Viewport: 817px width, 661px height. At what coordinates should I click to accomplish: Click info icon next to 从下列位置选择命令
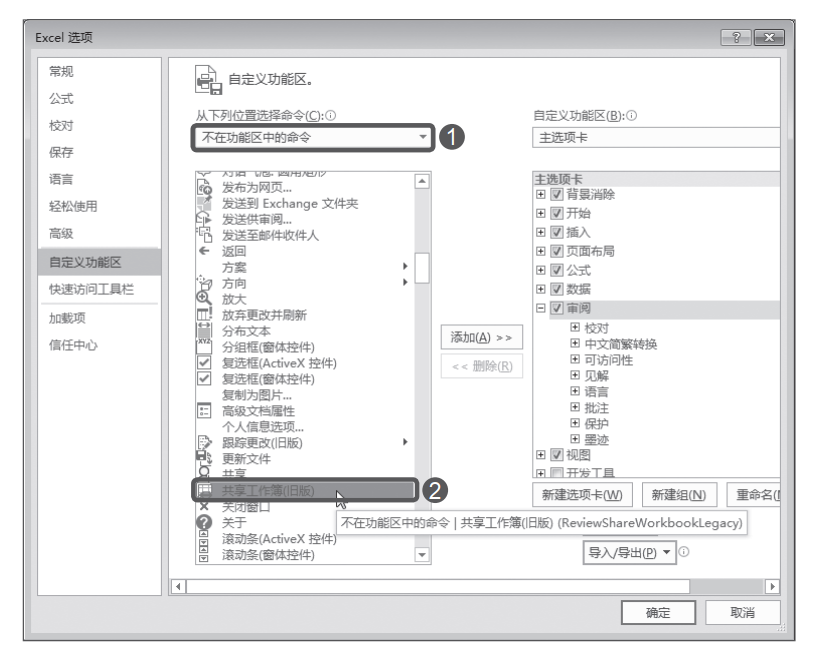[x=330, y=115]
